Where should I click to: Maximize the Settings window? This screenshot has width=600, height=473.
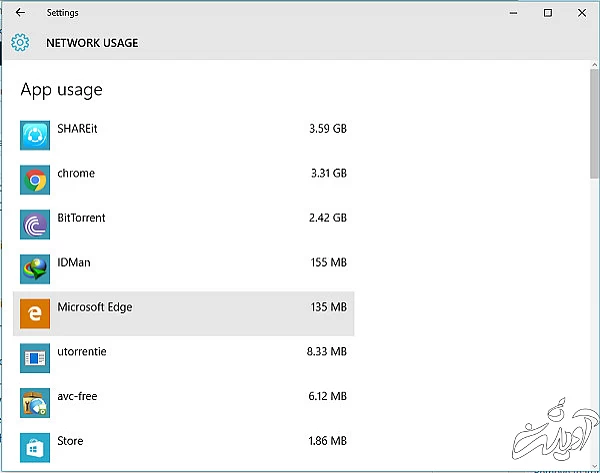[x=548, y=13]
